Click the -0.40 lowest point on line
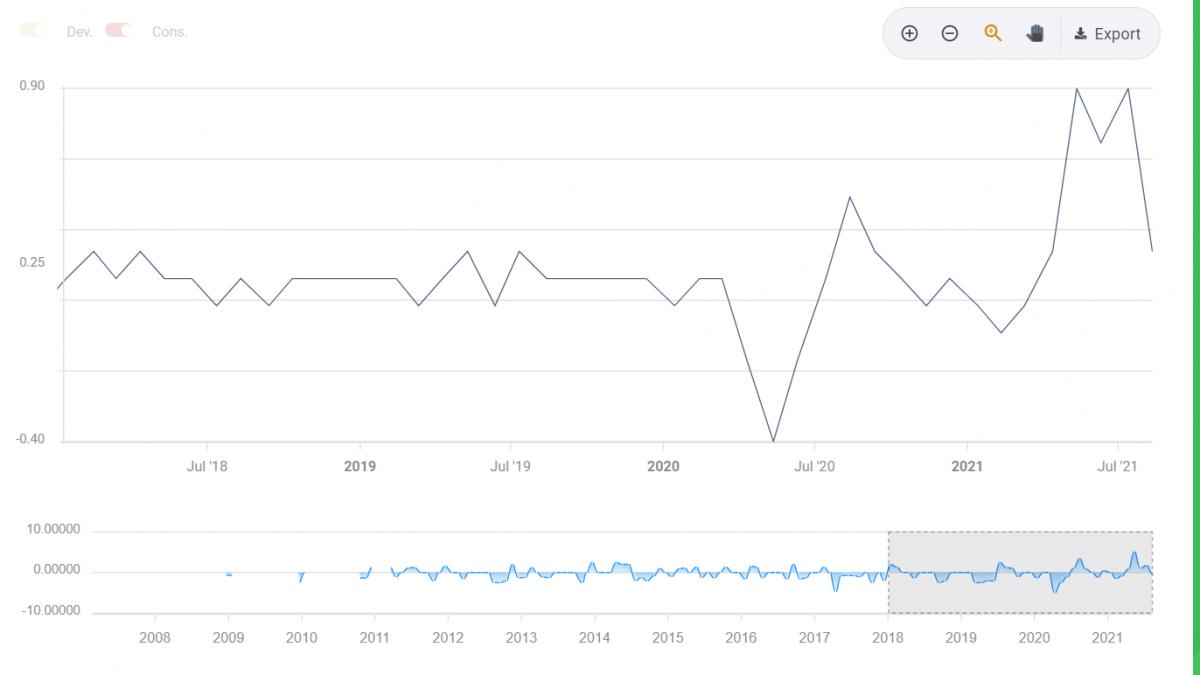The image size is (1200, 675). [x=773, y=441]
